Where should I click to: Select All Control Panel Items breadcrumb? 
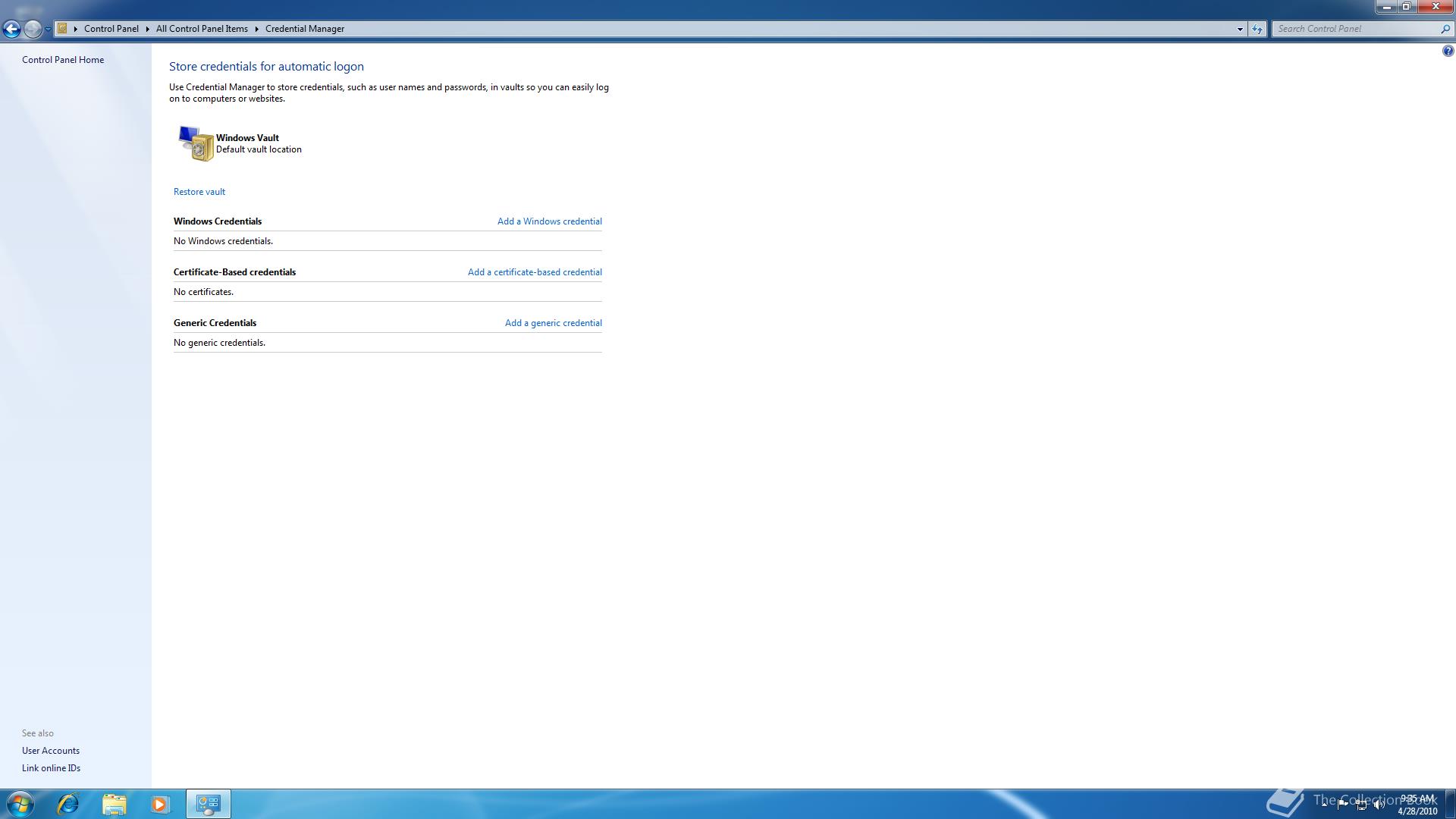point(202,29)
